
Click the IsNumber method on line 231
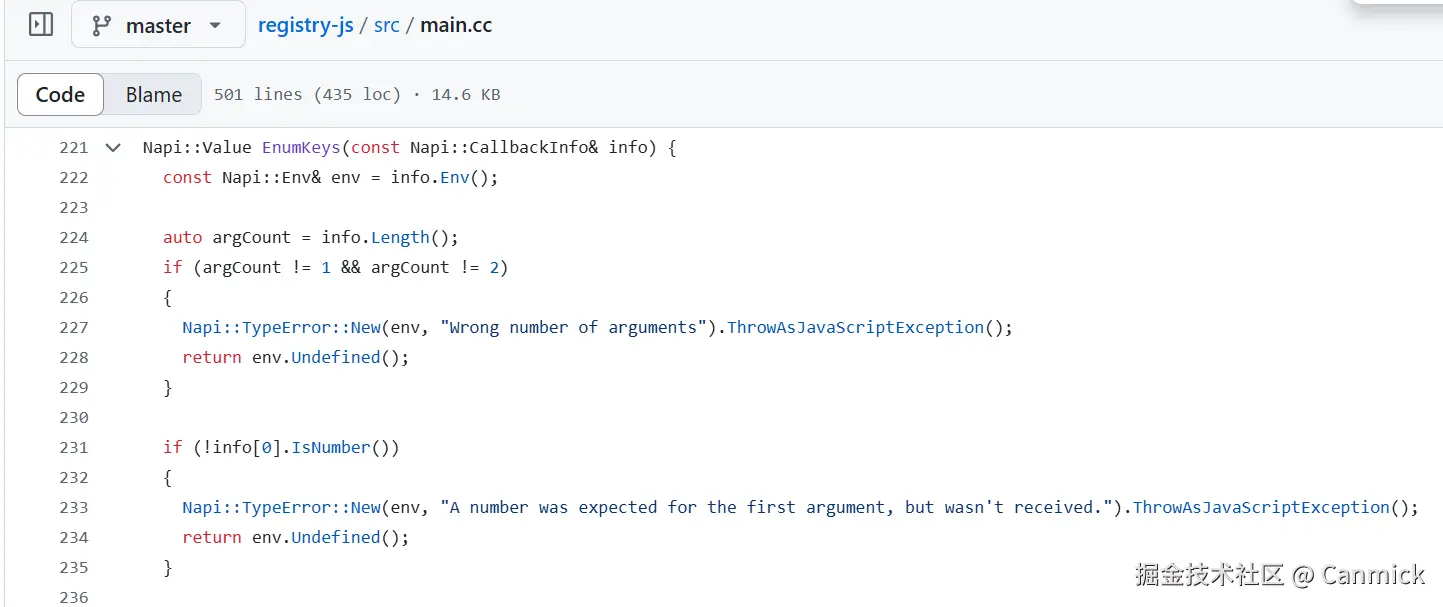(330, 448)
